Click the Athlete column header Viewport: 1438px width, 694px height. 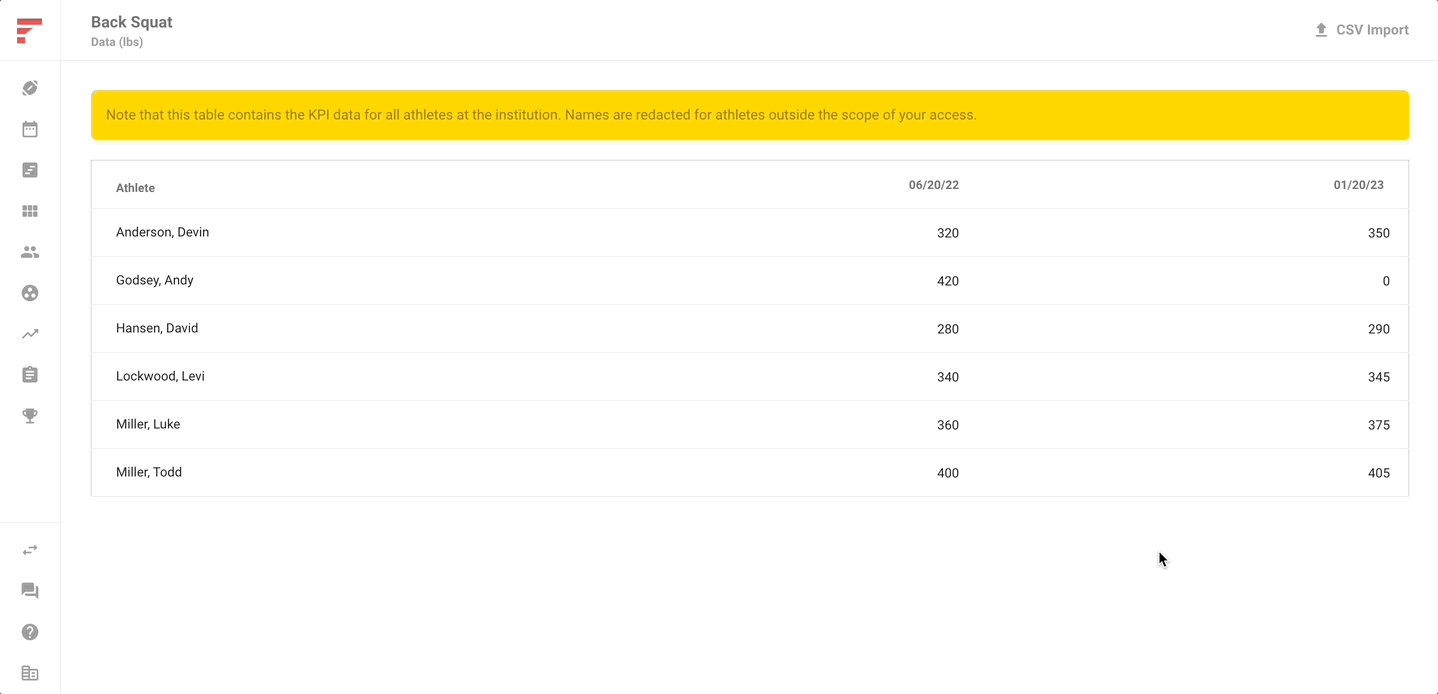[135, 188]
